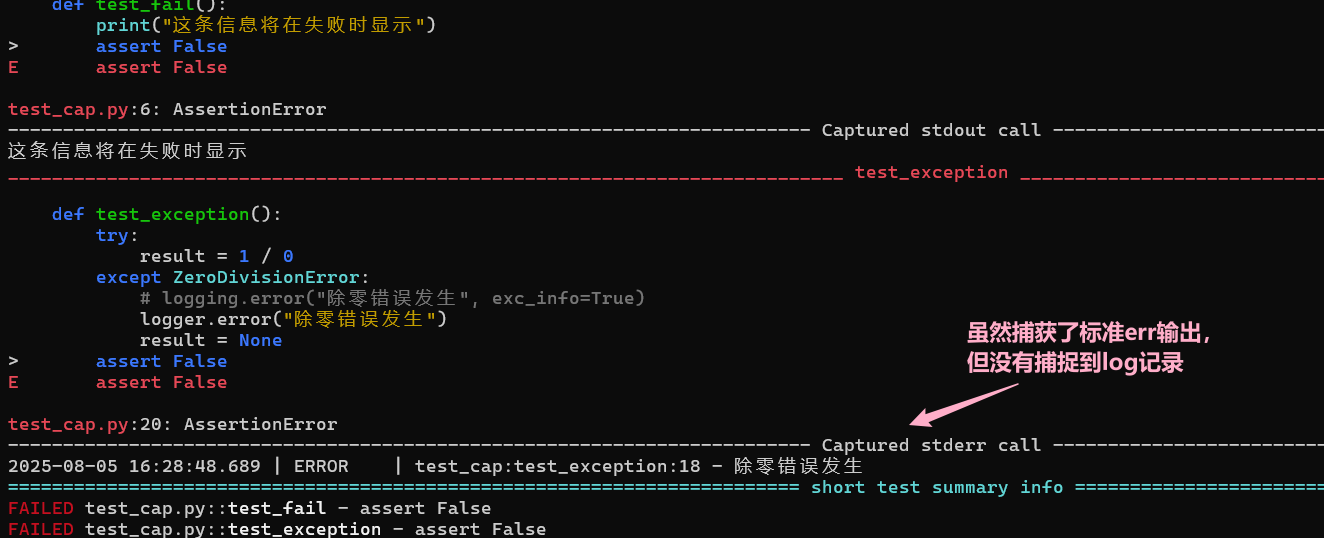Click the red test_exception section title
The height and width of the screenshot is (538, 1324).
click(931, 172)
